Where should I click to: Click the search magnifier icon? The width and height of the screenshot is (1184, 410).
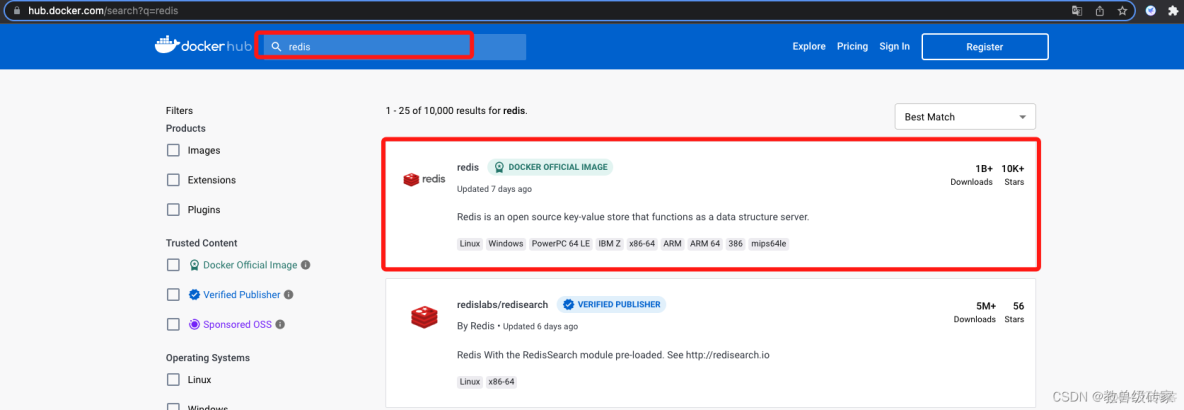point(276,47)
